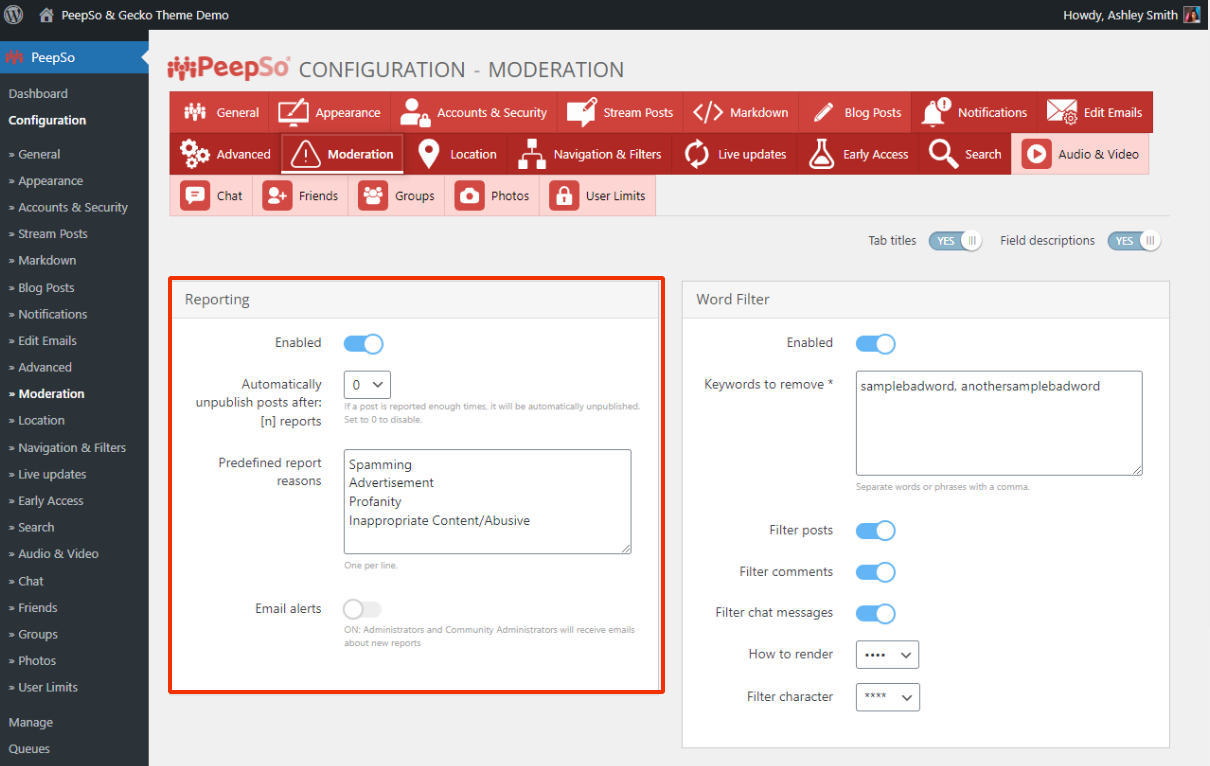
Task: Open PeepSo & Gecko Theme Demo site link
Action: point(145,15)
